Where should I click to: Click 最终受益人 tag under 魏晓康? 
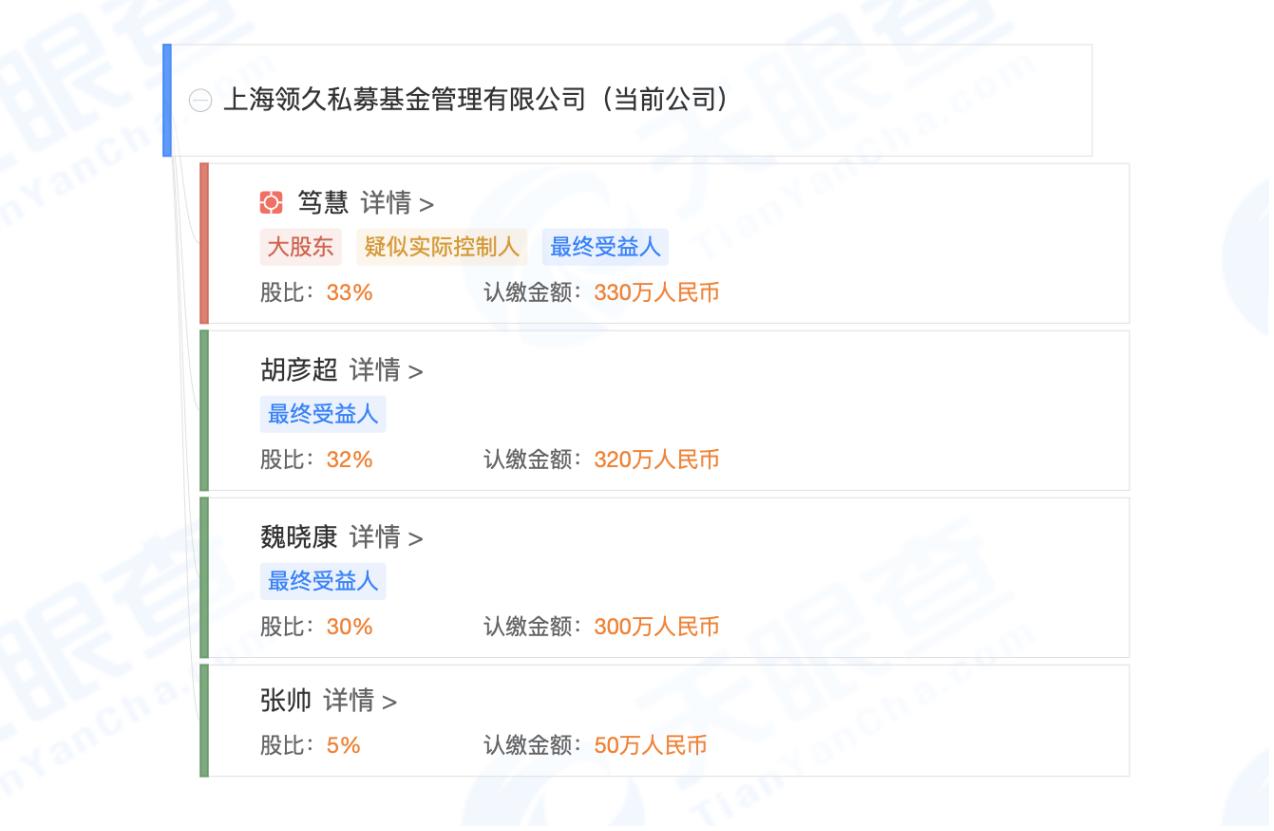pyautogui.click(x=323, y=580)
